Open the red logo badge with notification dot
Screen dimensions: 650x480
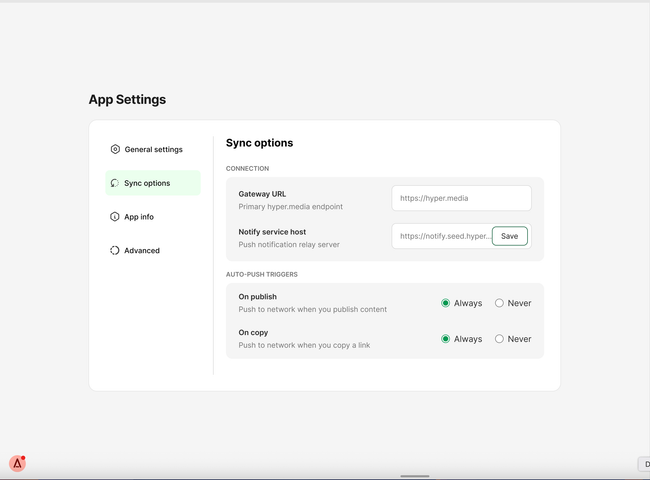(x=17, y=463)
